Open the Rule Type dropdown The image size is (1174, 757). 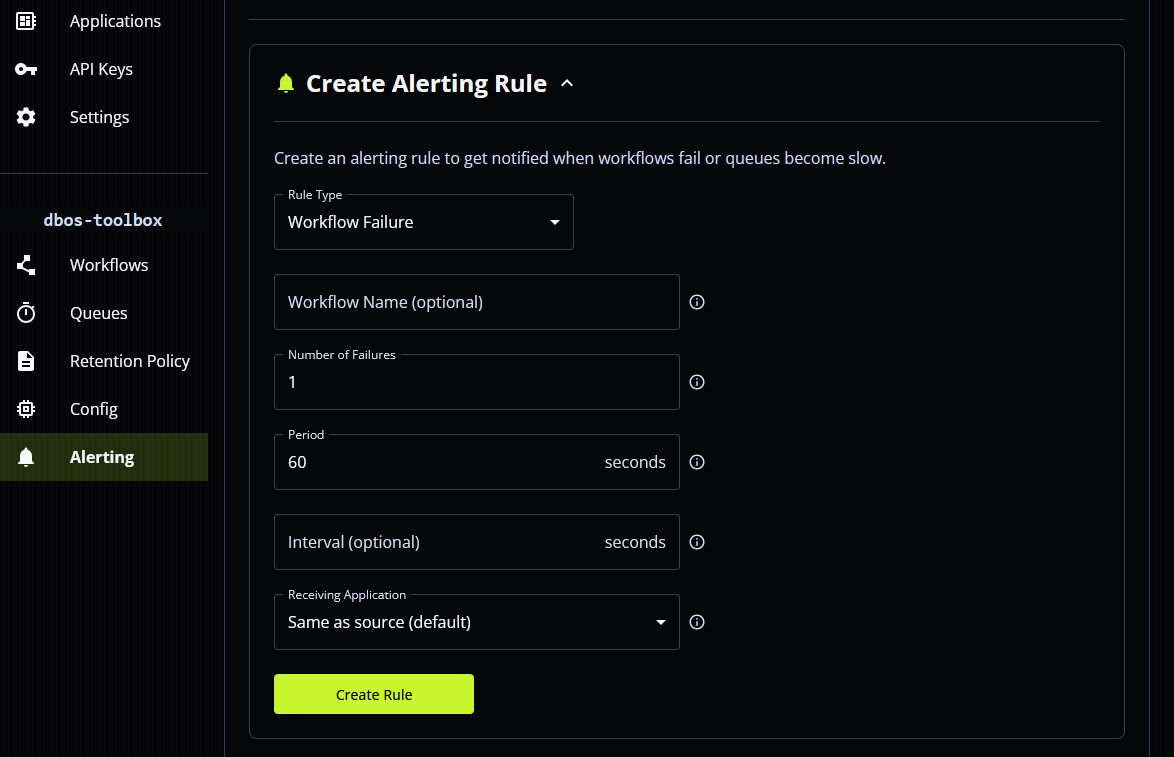pos(423,222)
